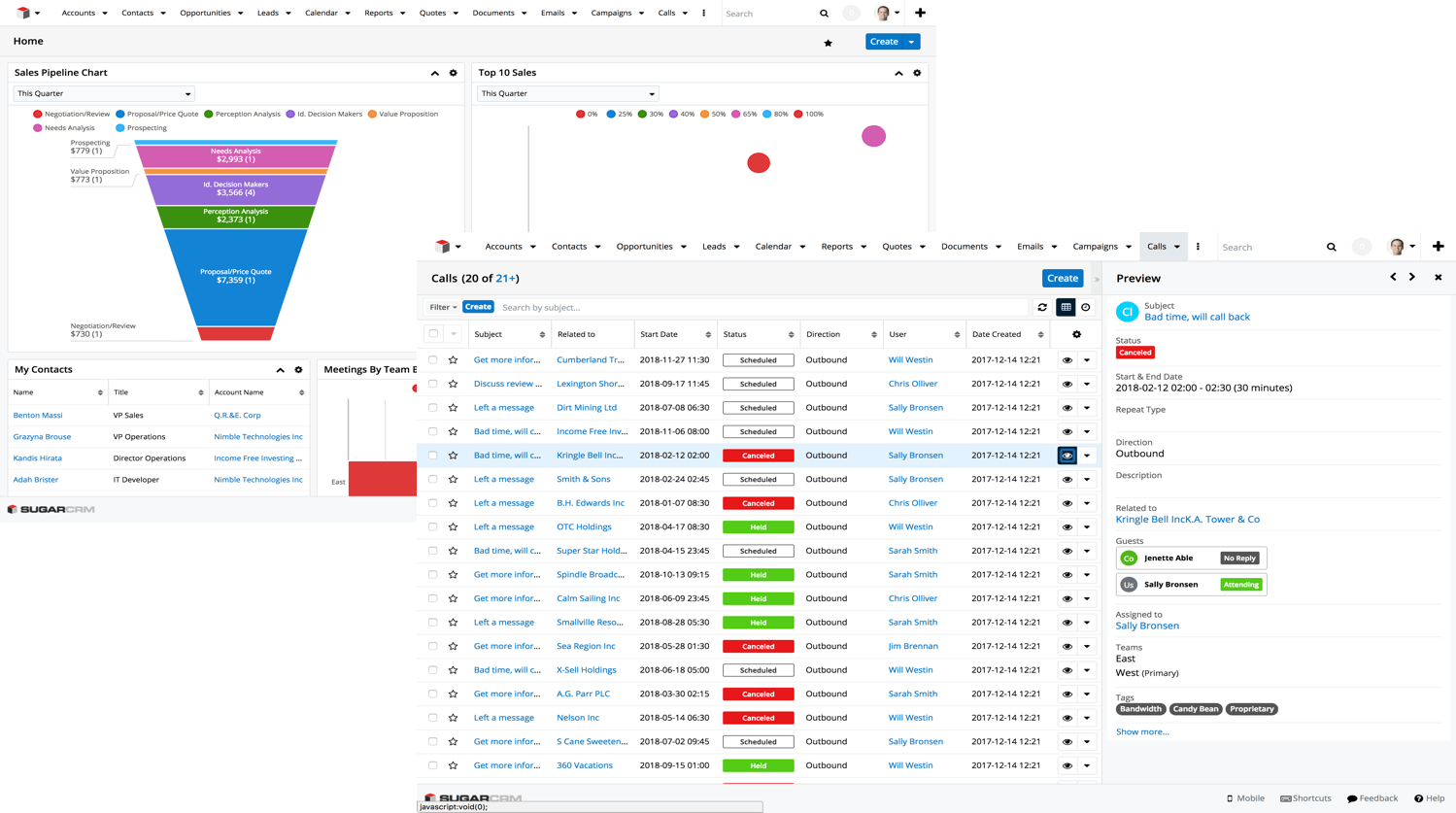Tick checkbox for OTC Holdings row
Image resolution: width=1456 pixels, height=813 pixels.
(433, 527)
